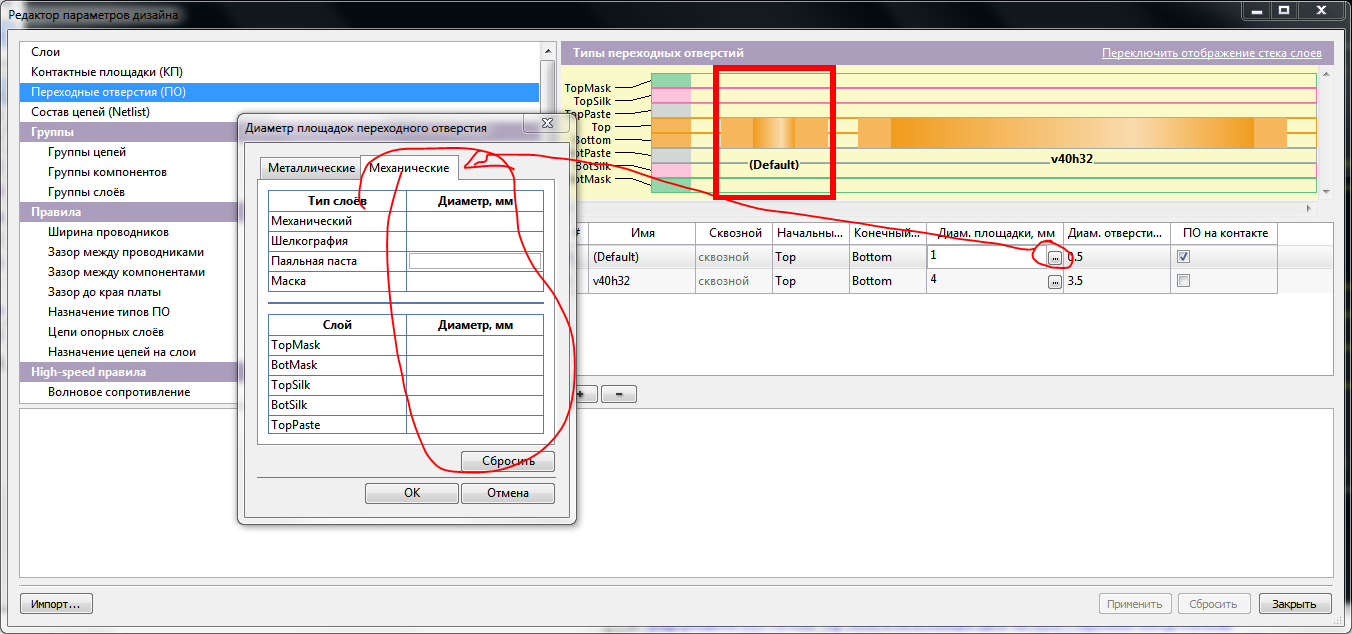Open pad diameter editor for v40h32 row
1352x634 pixels.
[x=1054, y=282]
